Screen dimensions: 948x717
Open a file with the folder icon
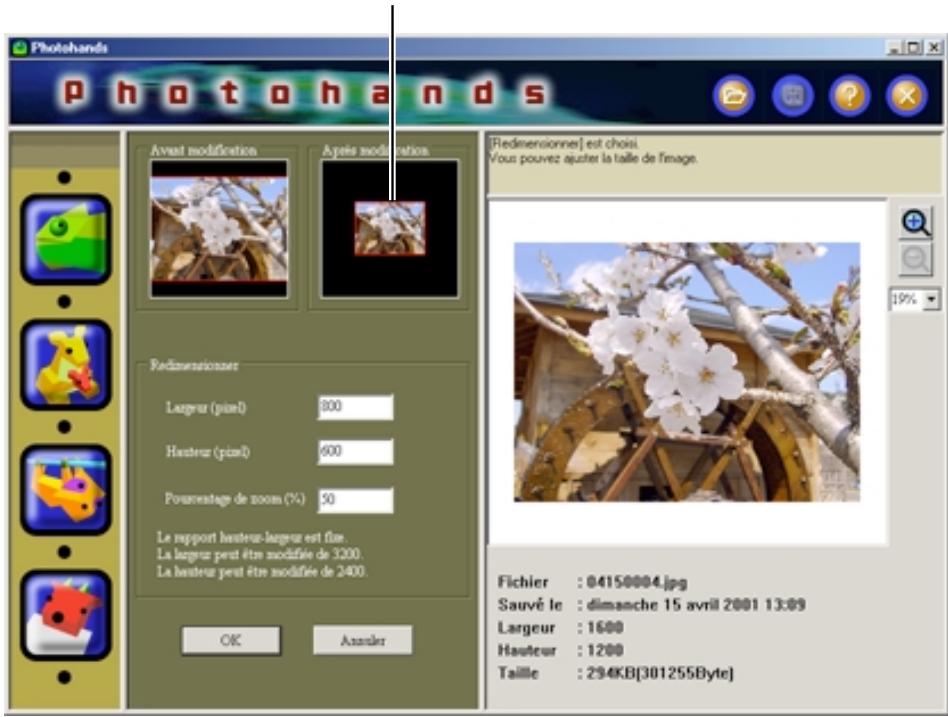[733, 96]
